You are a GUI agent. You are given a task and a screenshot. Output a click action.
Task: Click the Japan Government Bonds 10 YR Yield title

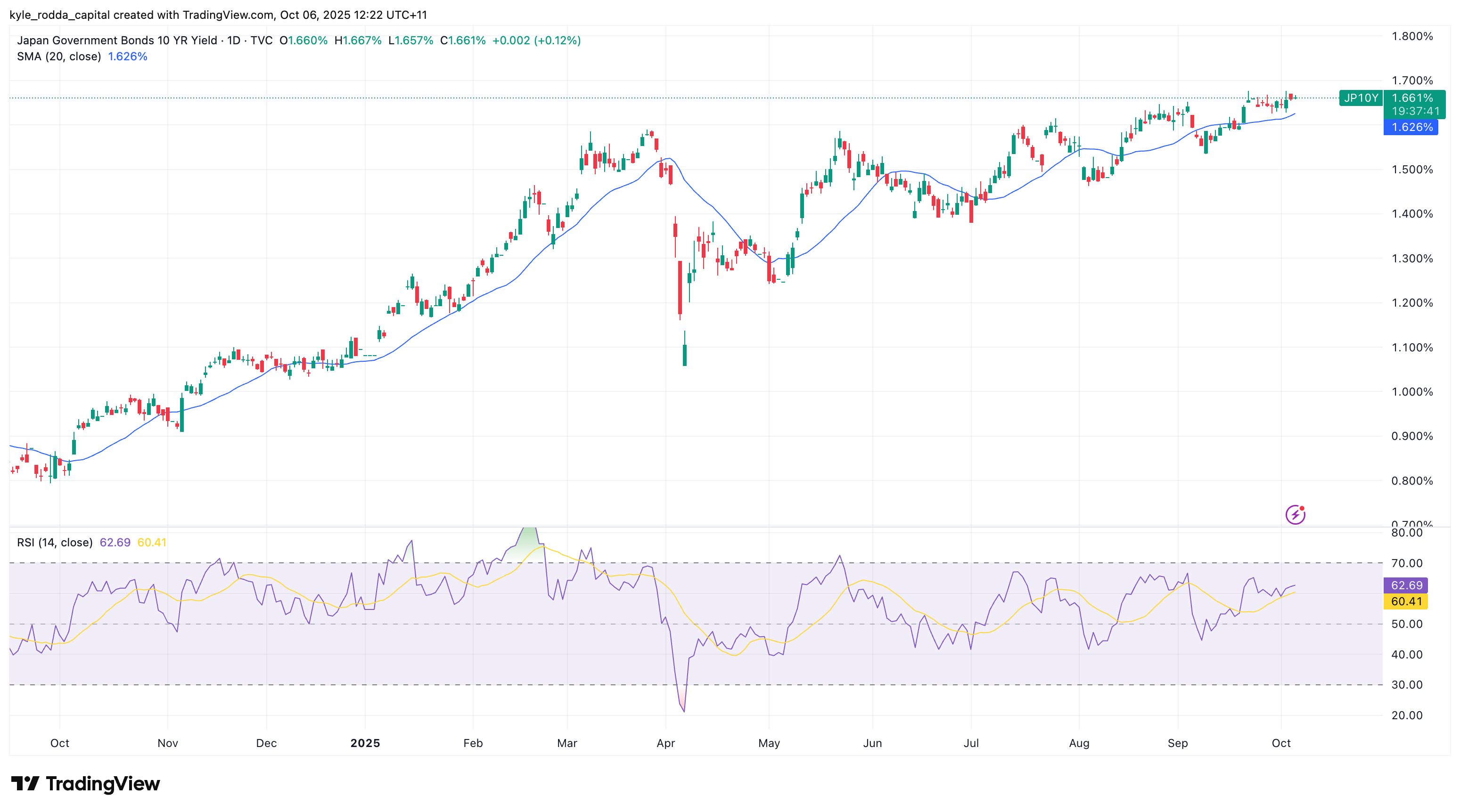[x=117, y=40]
